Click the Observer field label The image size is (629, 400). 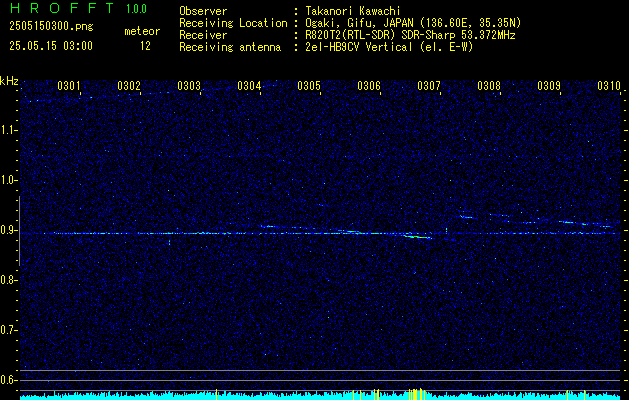203,11
